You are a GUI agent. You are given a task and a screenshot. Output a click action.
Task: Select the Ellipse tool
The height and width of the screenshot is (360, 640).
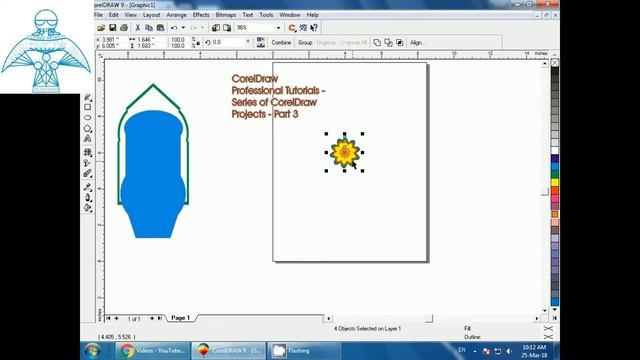point(87,118)
